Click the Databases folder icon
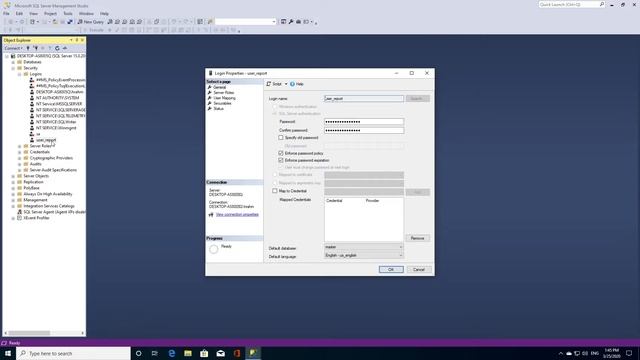Image resolution: width=640 pixels, height=360 pixels. pos(19,62)
